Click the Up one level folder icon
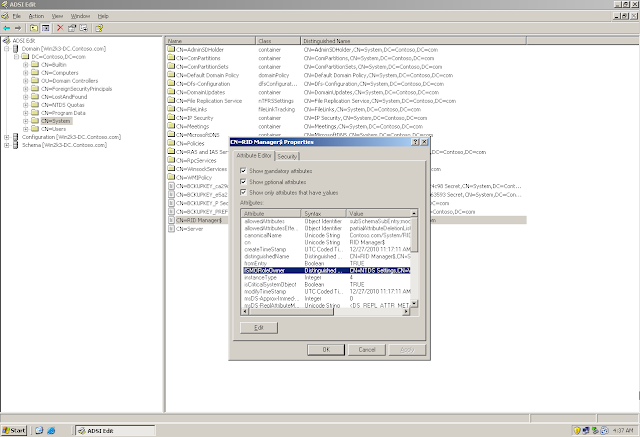 click(x=34, y=28)
